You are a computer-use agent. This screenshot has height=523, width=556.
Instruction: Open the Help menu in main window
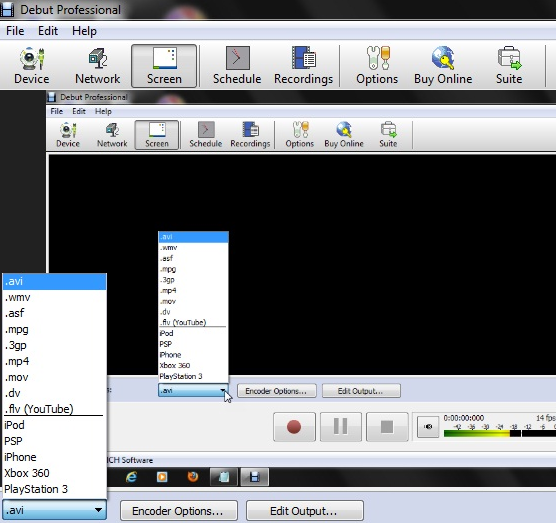tap(84, 31)
